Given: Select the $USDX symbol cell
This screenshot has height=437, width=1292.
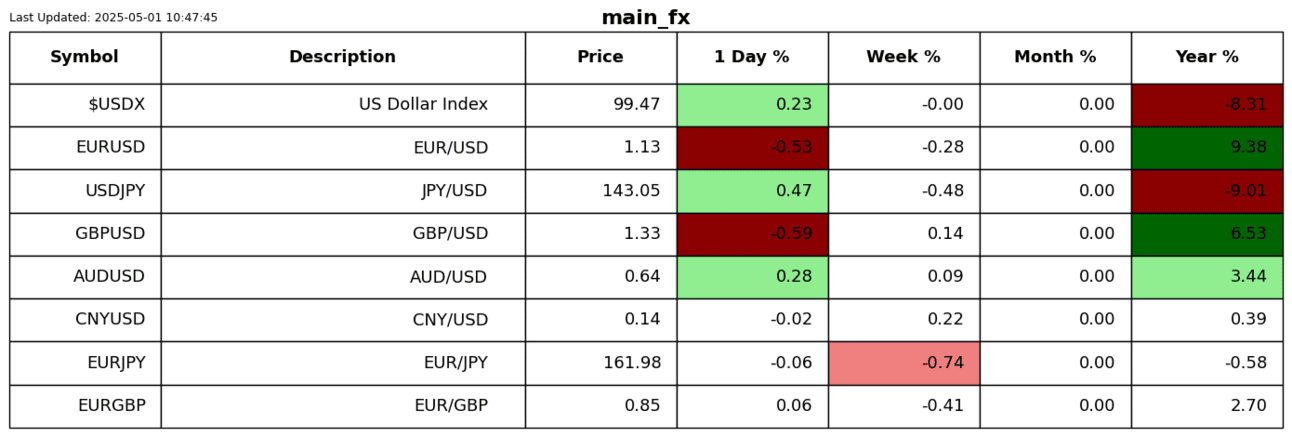Looking at the screenshot, I should [85, 104].
